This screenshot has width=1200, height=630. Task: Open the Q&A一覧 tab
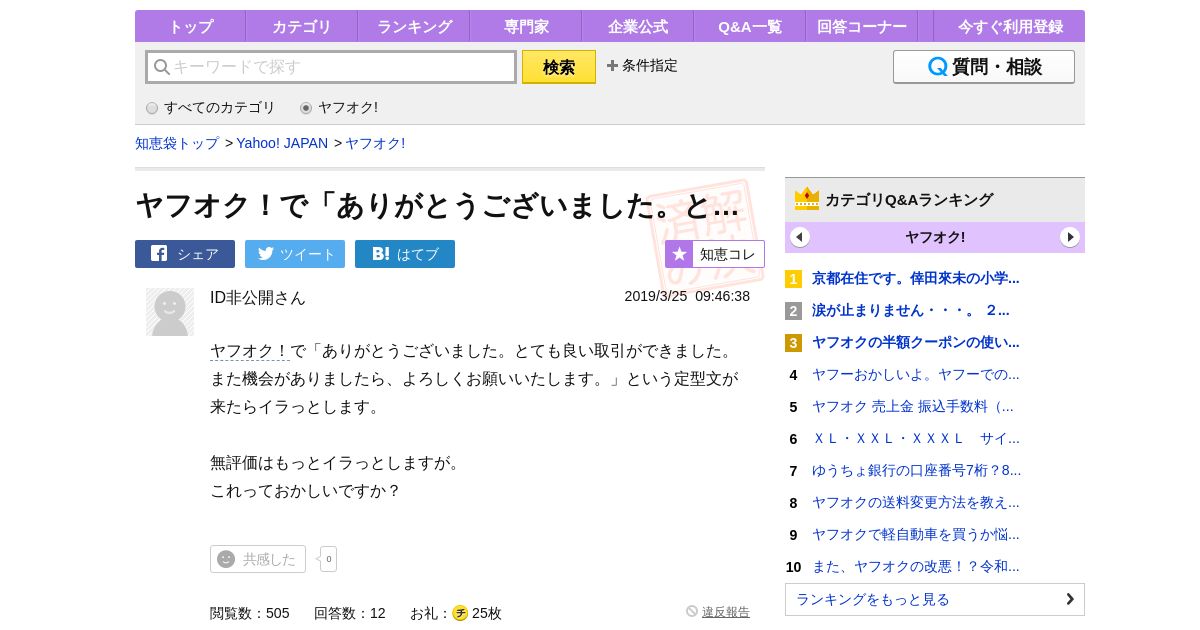750,26
